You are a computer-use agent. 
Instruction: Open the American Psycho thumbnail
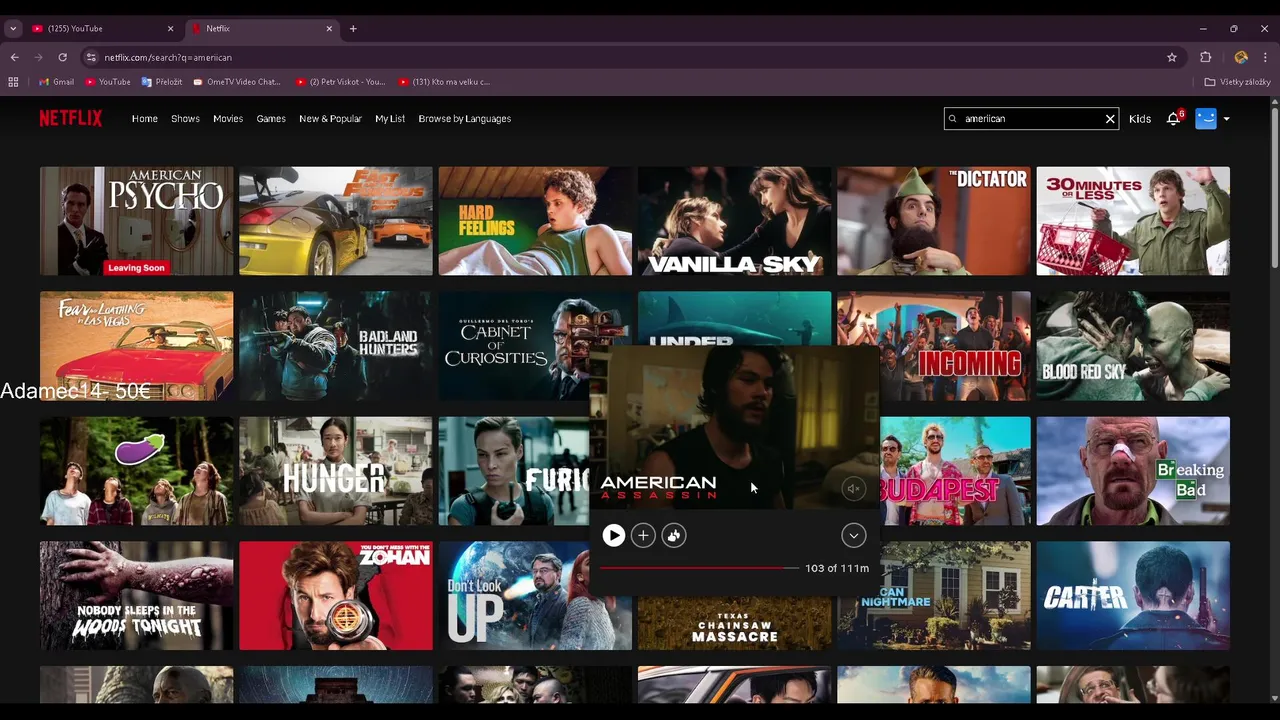click(136, 221)
